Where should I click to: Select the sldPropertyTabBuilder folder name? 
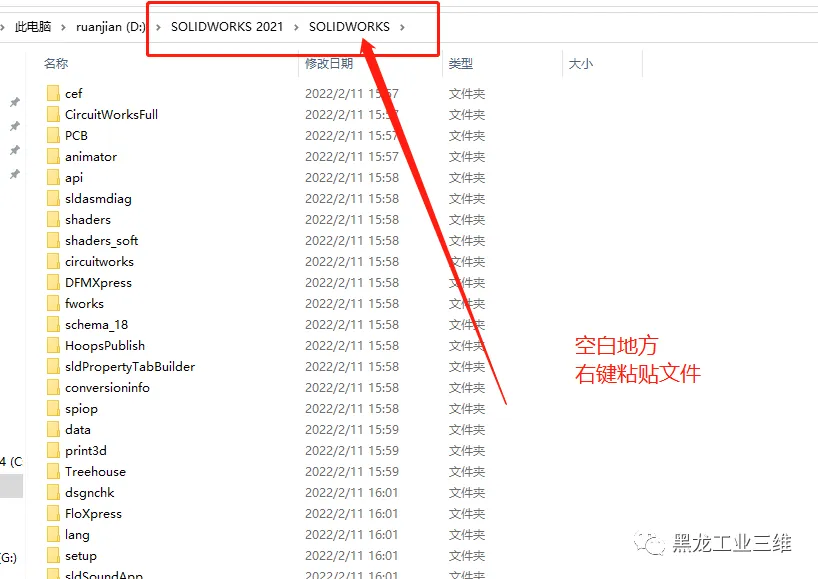point(130,367)
